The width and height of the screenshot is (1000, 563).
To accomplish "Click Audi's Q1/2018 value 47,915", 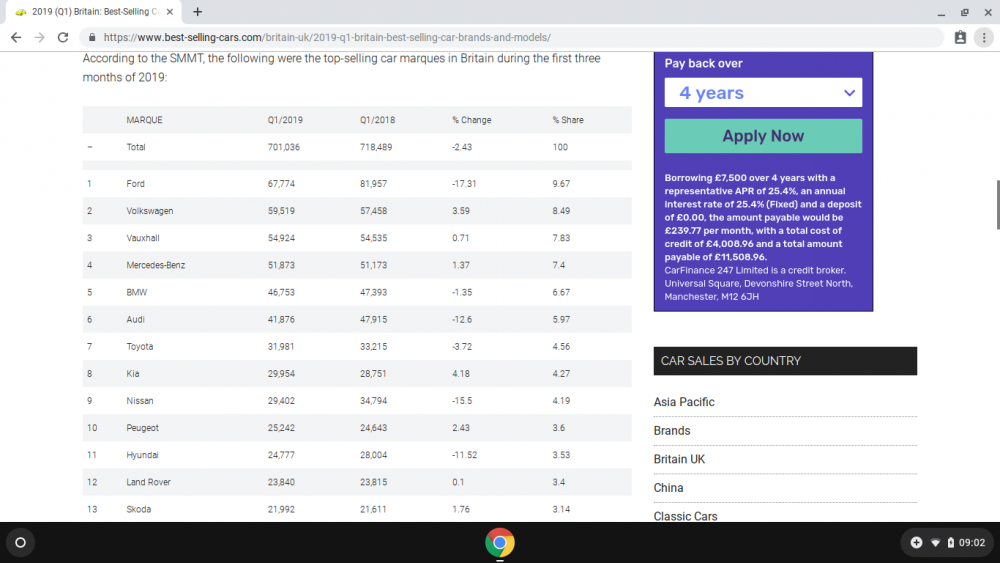I will click(373, 319).
